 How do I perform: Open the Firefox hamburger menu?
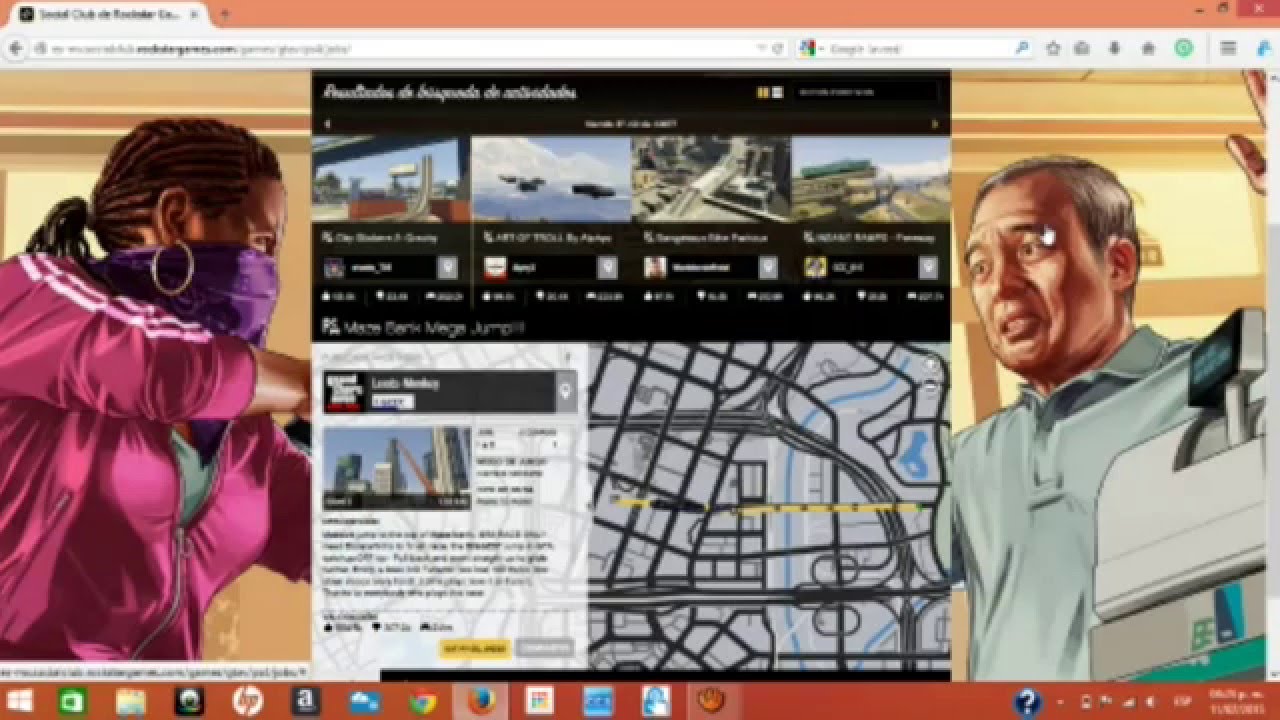1228,48
